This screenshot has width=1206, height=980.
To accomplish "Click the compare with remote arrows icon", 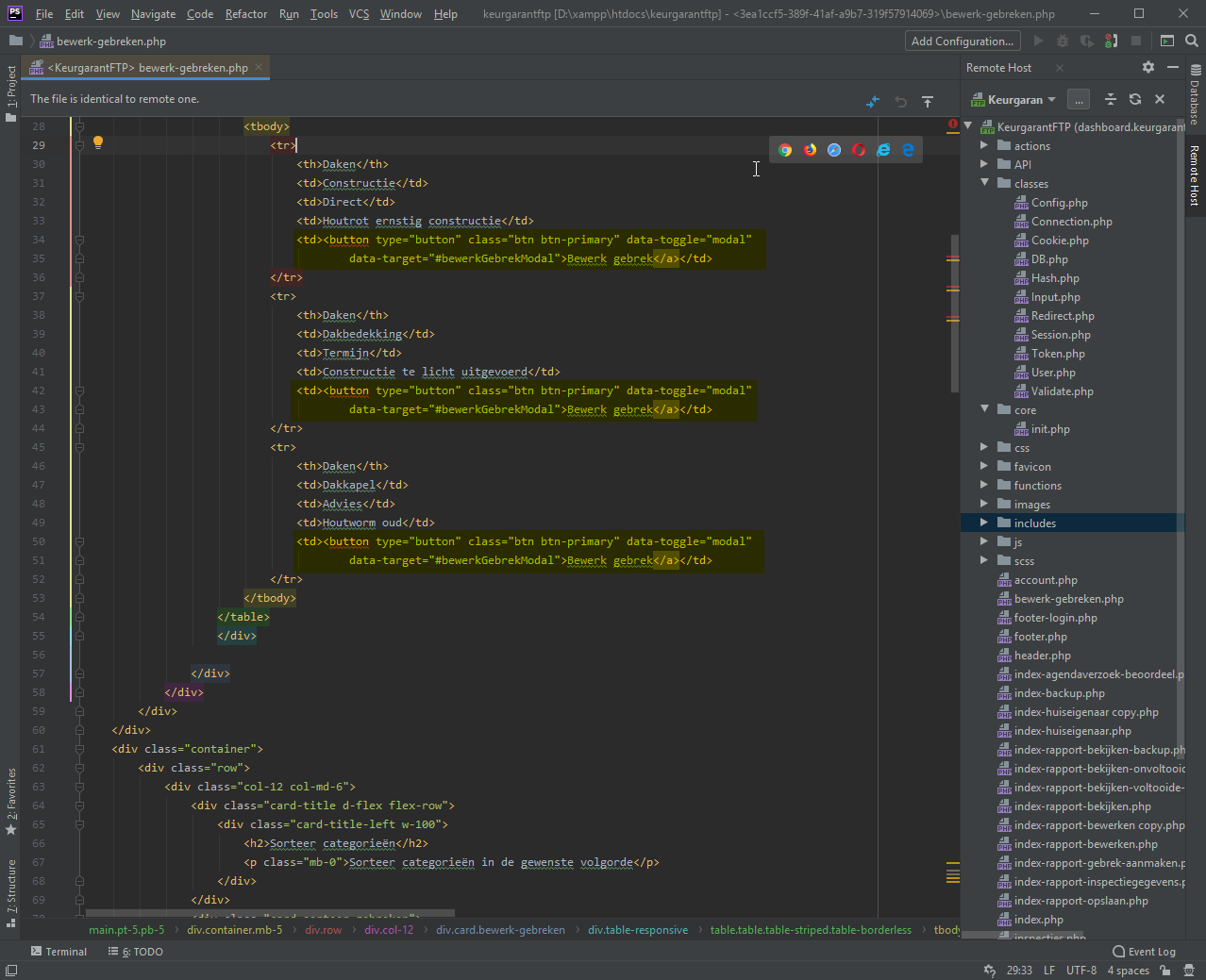I will 873,101.
